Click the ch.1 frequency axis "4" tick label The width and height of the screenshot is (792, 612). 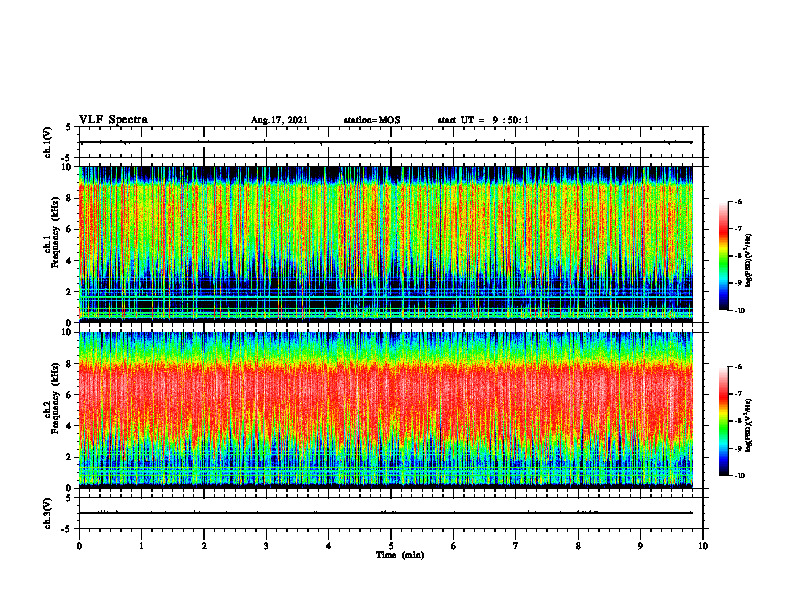70,261
